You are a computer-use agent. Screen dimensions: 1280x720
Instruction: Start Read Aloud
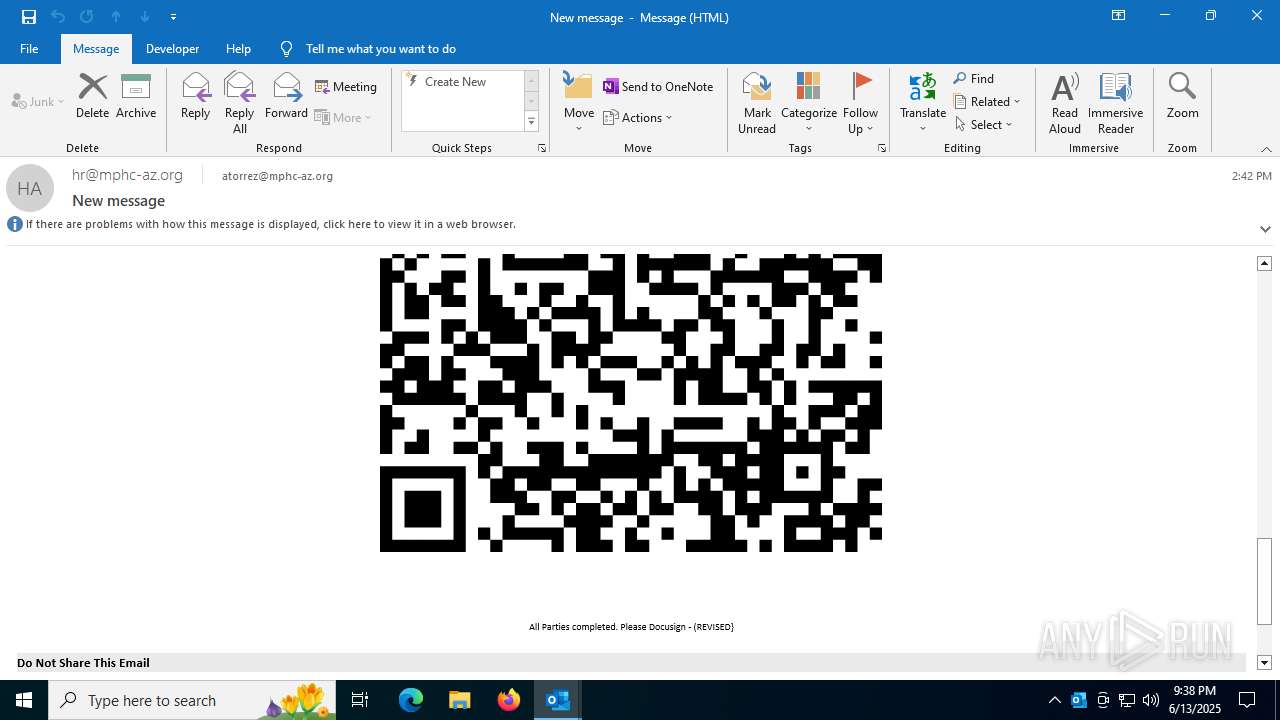[1065, 103]
